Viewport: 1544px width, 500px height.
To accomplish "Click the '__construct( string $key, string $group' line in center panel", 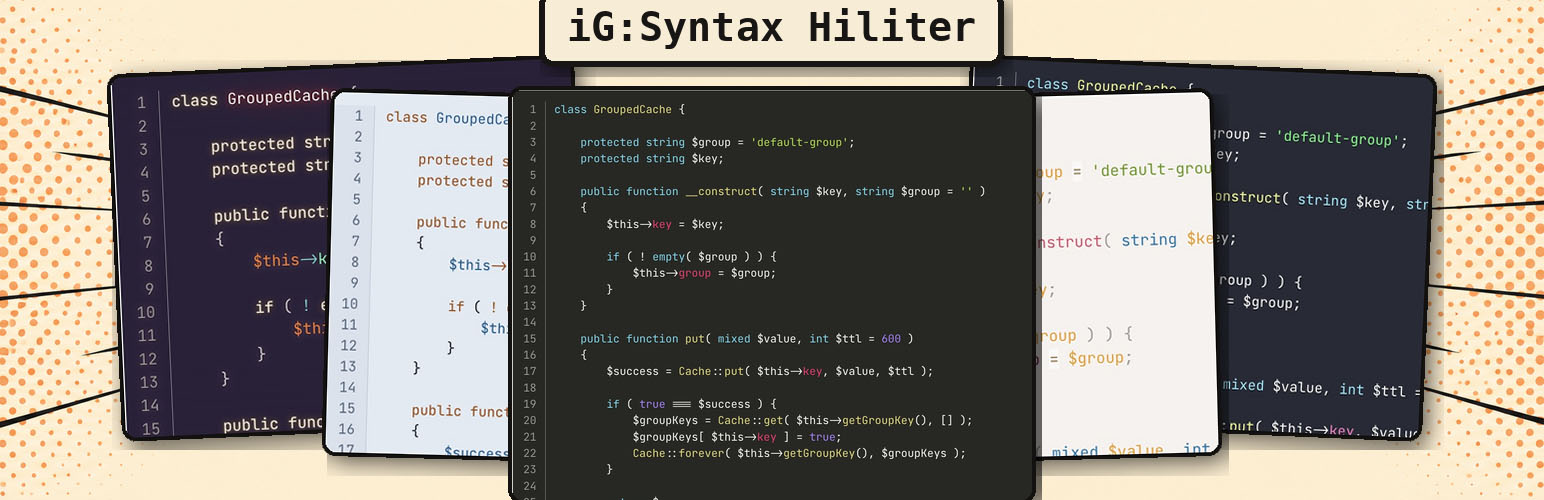I will (x=783, y=191).
